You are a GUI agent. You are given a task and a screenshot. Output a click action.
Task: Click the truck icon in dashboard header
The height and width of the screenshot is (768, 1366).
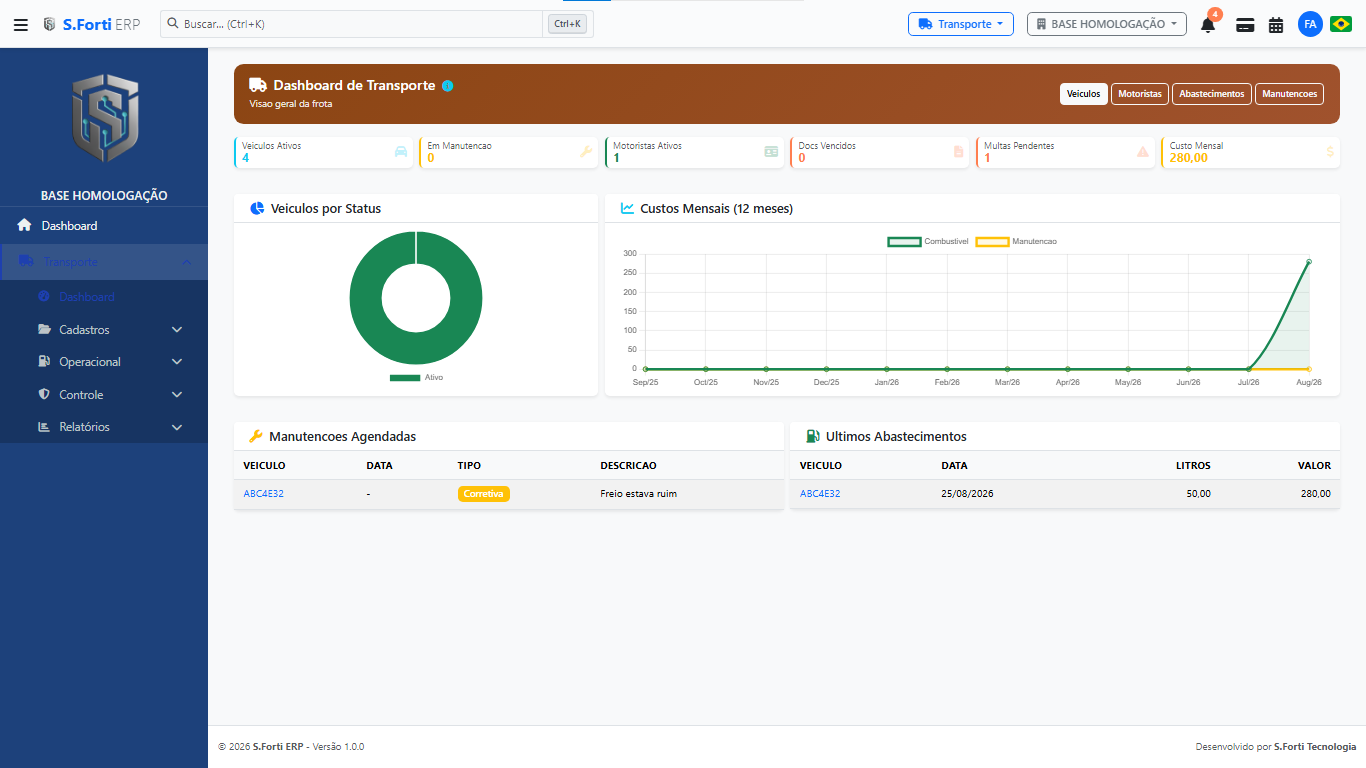click(x=258, y=85)
